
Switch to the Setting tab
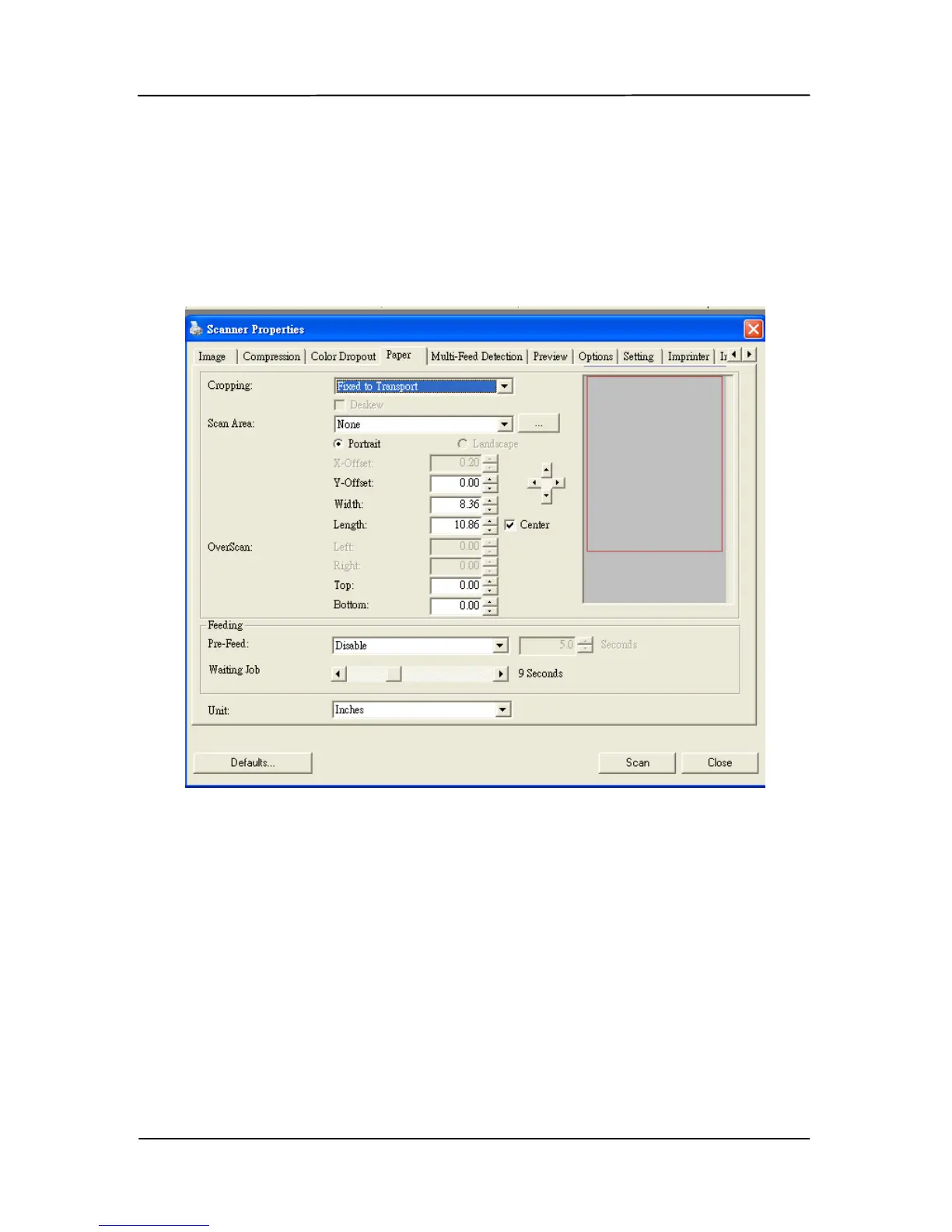pos(639,356)
